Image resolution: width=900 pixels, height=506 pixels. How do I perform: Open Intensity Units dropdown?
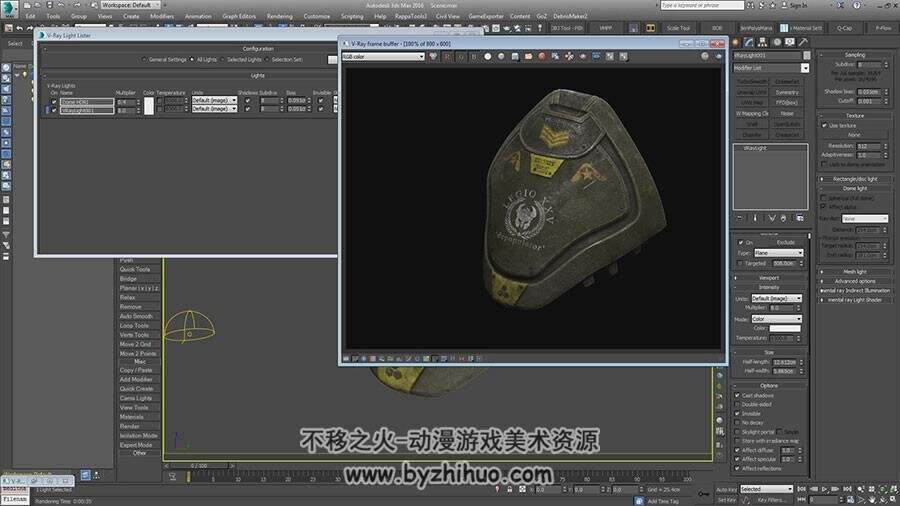click(x=777, y=298)
